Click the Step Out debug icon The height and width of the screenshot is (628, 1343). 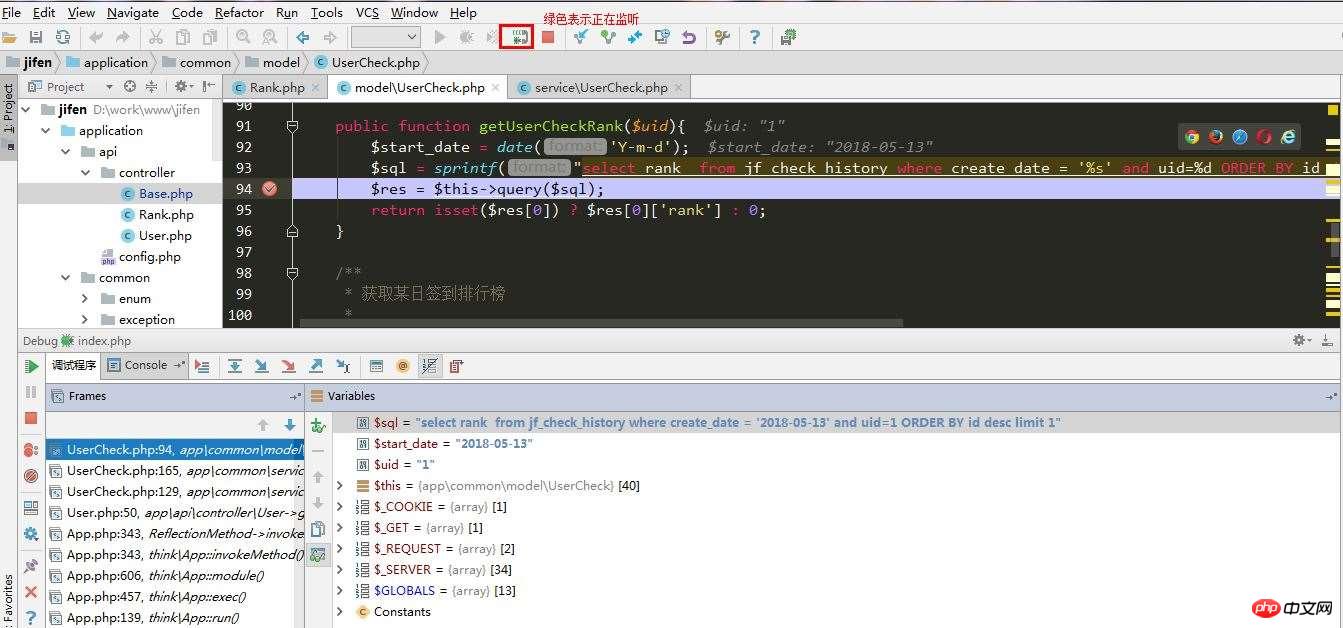point(316,366)
